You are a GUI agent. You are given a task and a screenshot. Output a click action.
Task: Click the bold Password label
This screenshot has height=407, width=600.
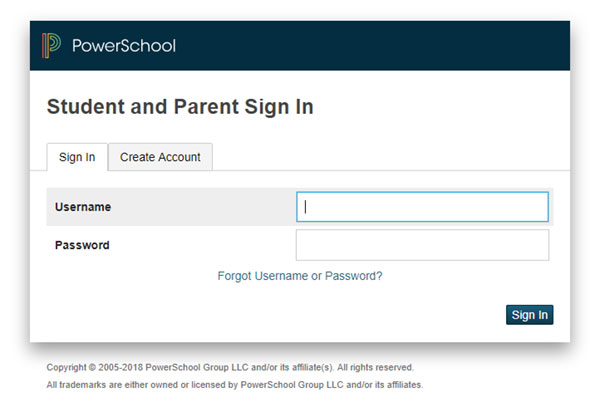click(x=82, y=245)
